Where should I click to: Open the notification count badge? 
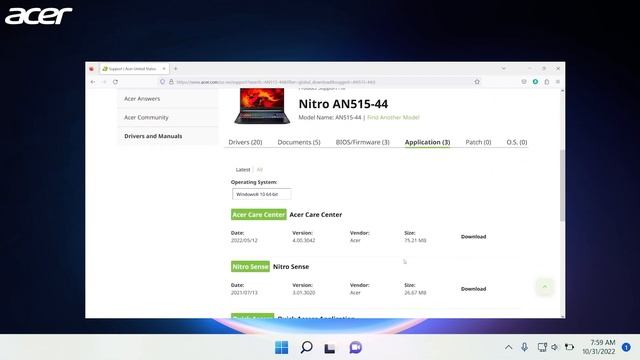click(626, 347)
